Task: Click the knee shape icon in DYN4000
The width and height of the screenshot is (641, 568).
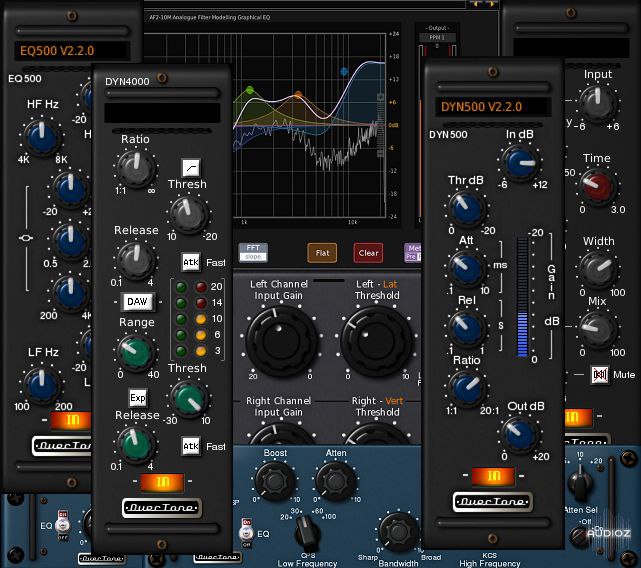Action: (x=191, y=168)
